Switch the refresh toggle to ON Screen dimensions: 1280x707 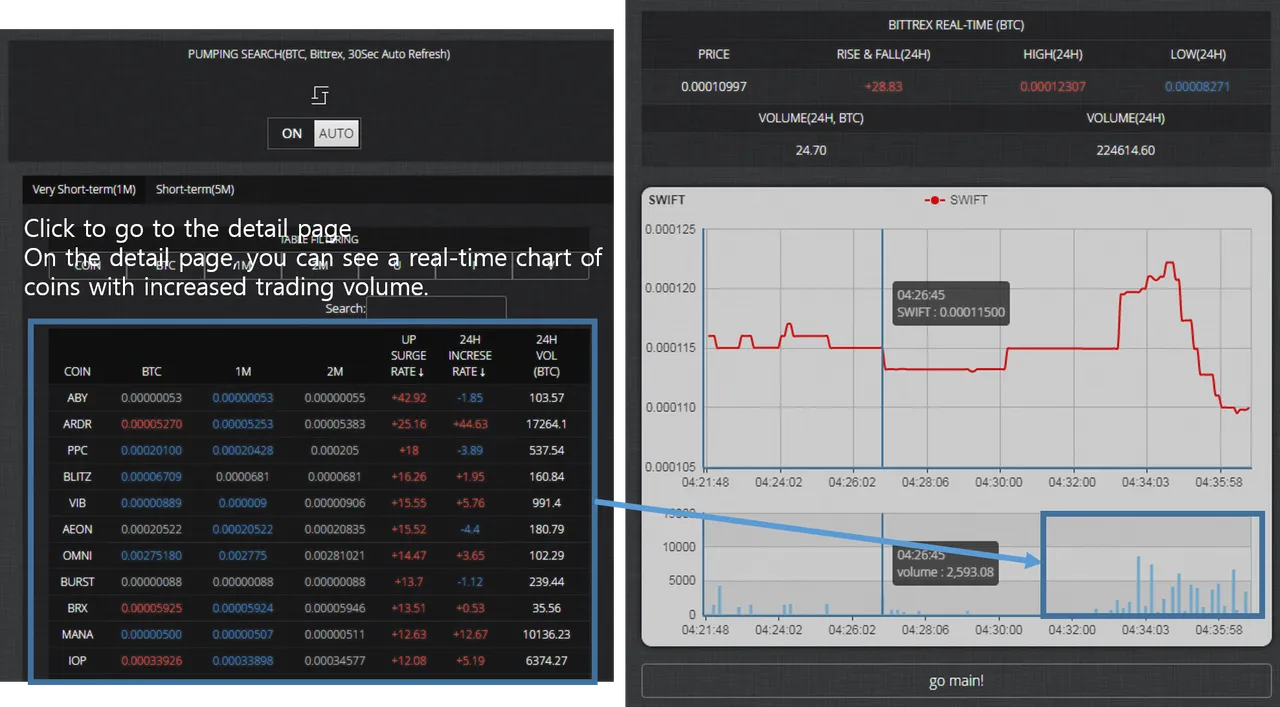(x=291, y=134)
